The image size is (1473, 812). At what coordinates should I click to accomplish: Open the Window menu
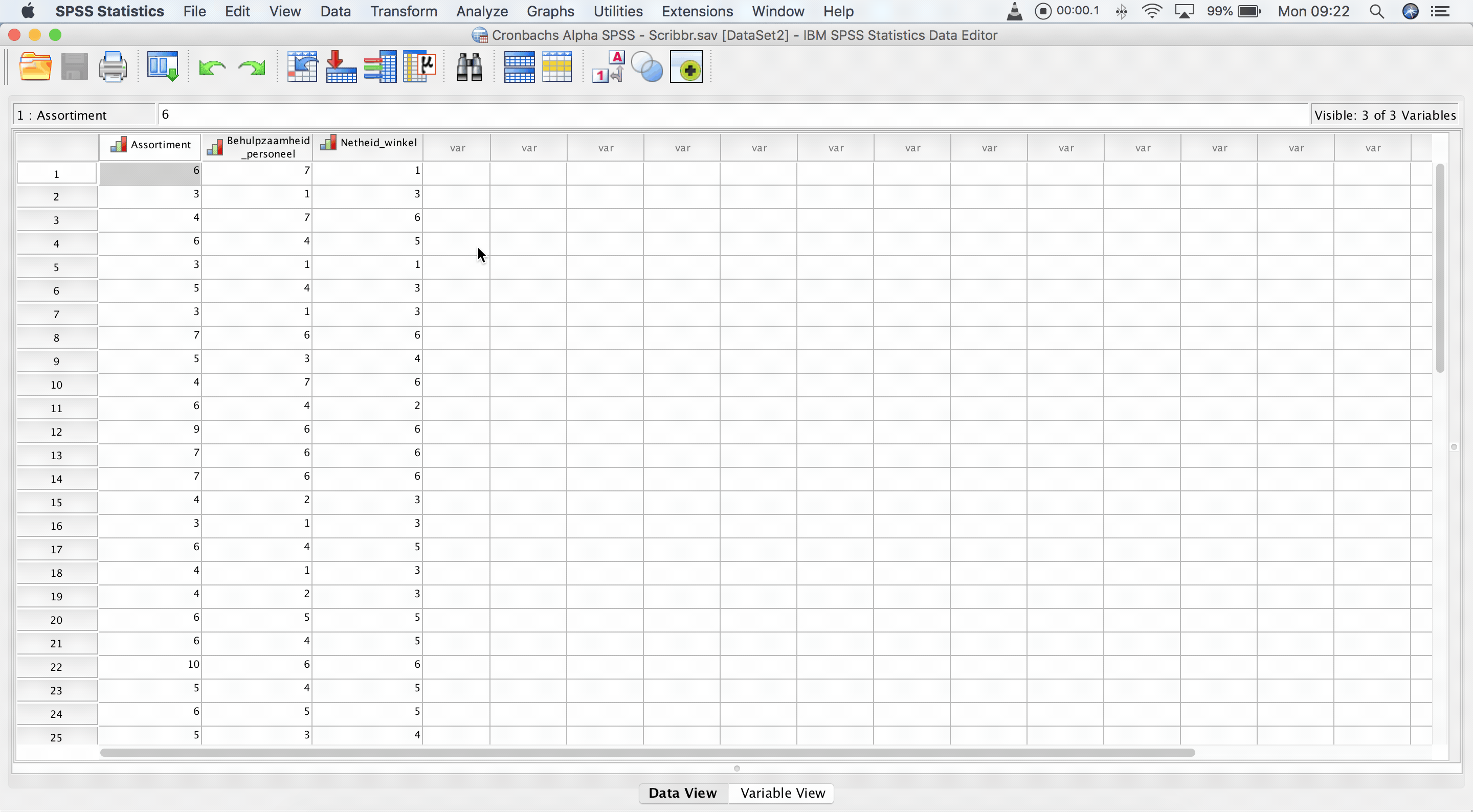pyautogui.click(x=777, y=11)
